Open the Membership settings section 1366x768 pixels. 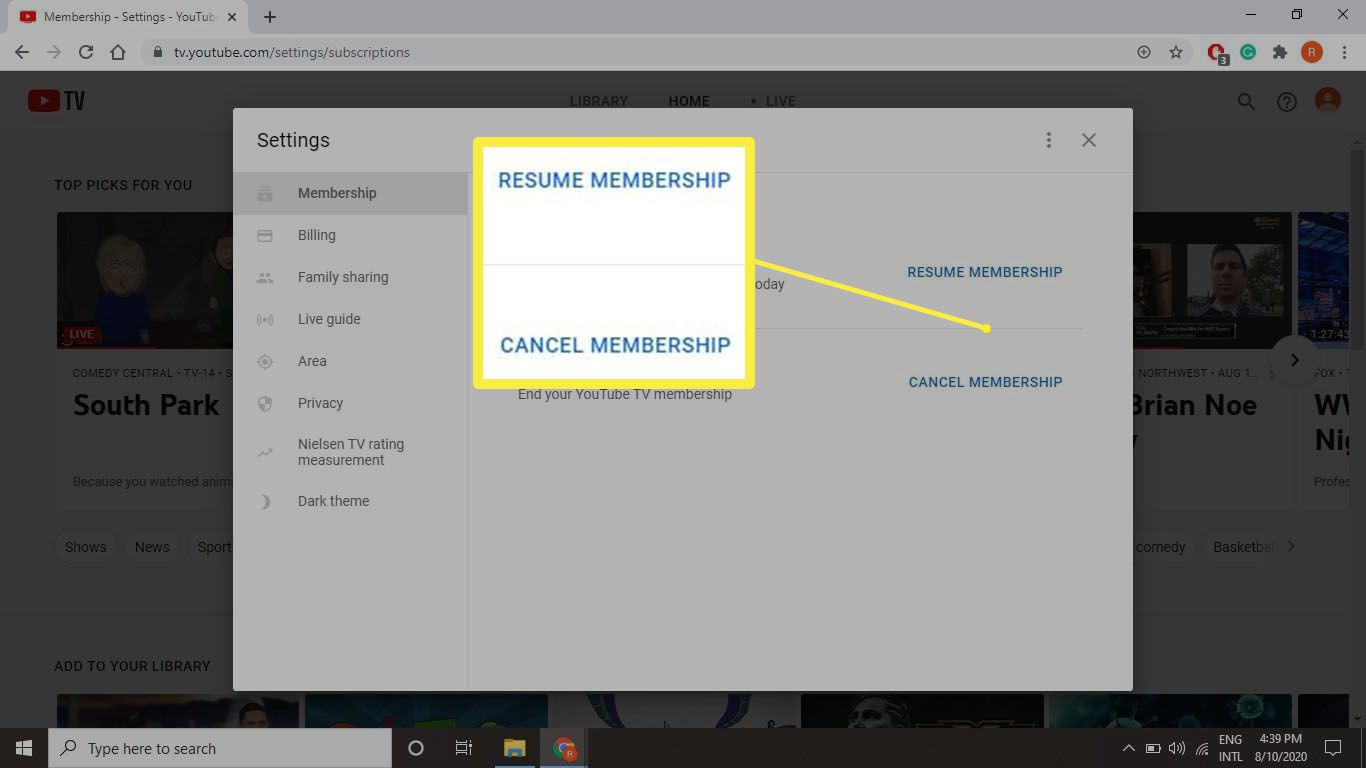pyautogui.click(x=350, y=193)
